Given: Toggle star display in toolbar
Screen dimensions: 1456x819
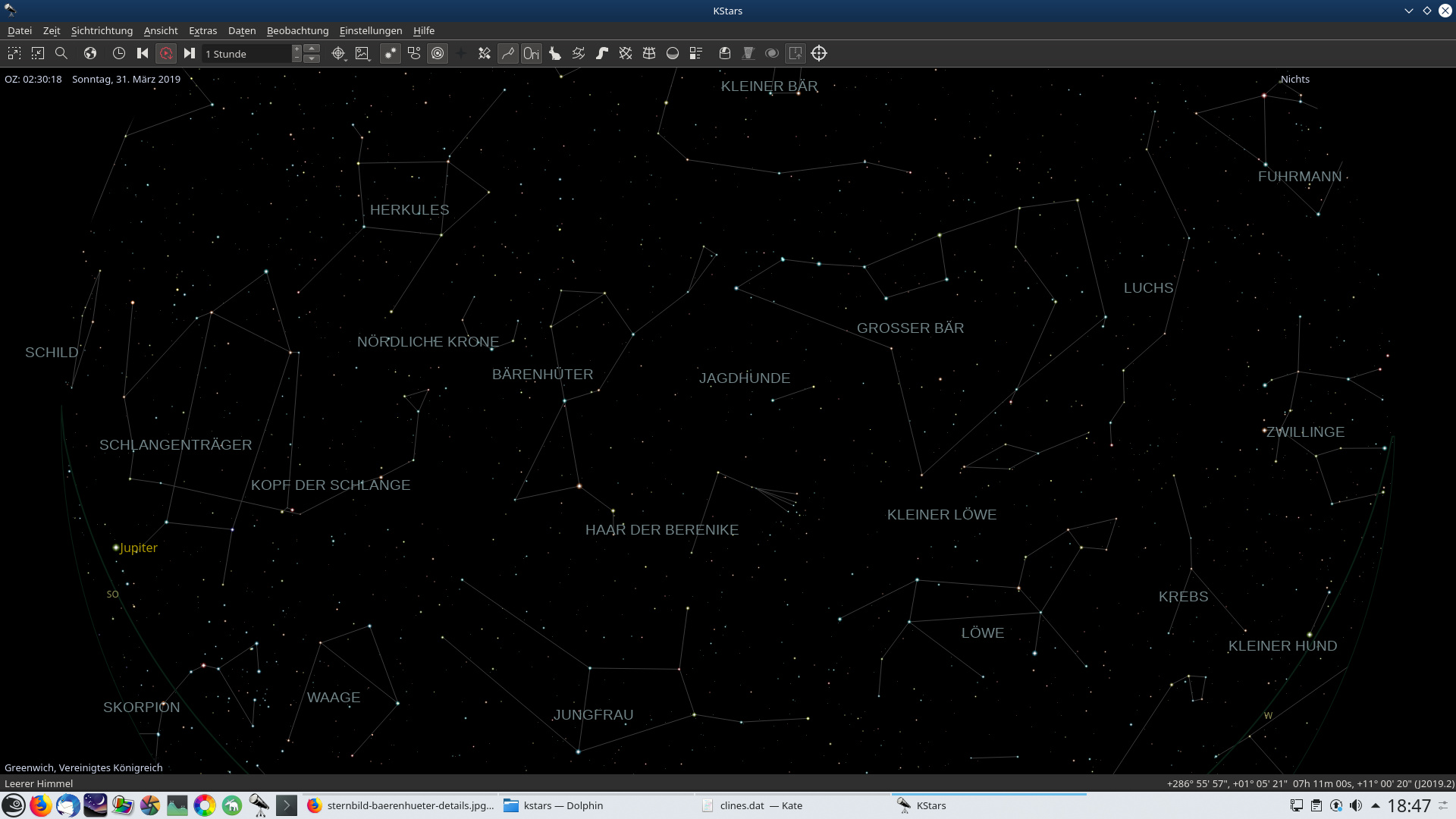Looking at the screenshot, I should coord(390,53).
